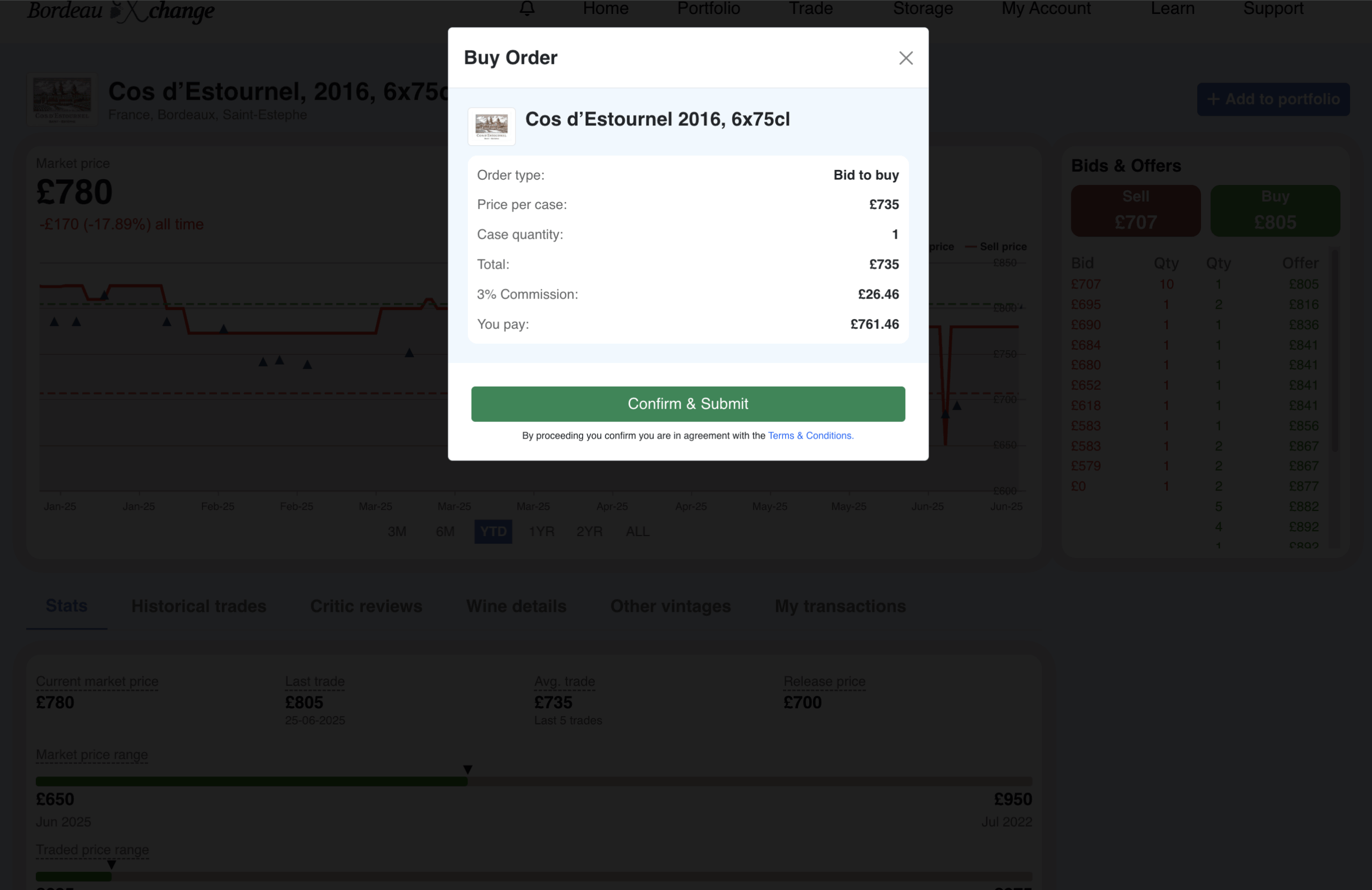Click the Sell £707 button

tap(1136, 210)
